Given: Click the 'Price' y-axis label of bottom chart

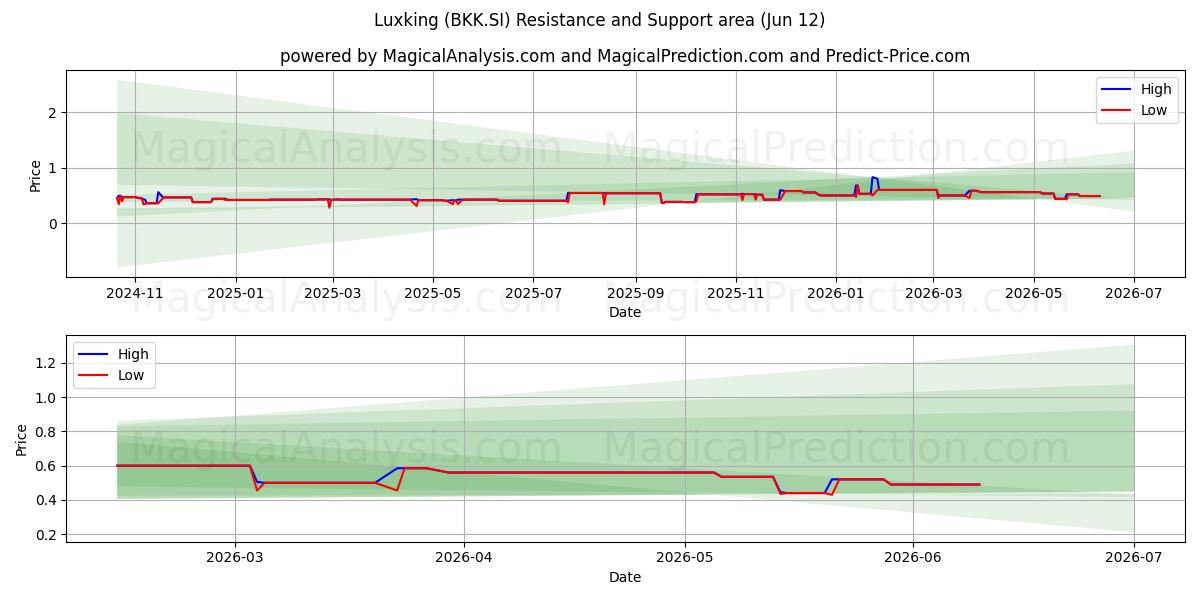Looking at the screenshot, I should pyautogui.click(x=22, y=439).
